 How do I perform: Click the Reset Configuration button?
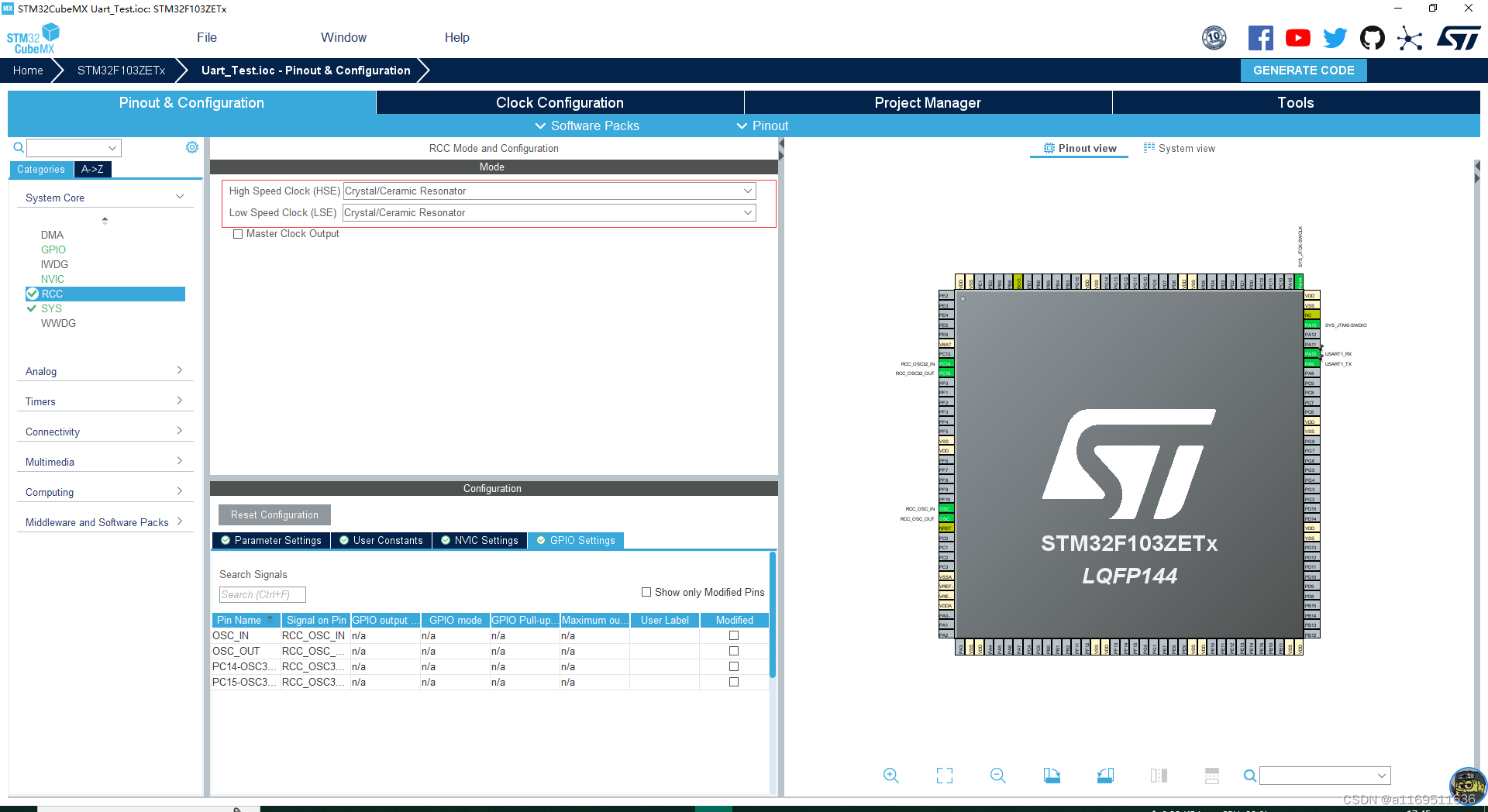[x=274, y=514]
